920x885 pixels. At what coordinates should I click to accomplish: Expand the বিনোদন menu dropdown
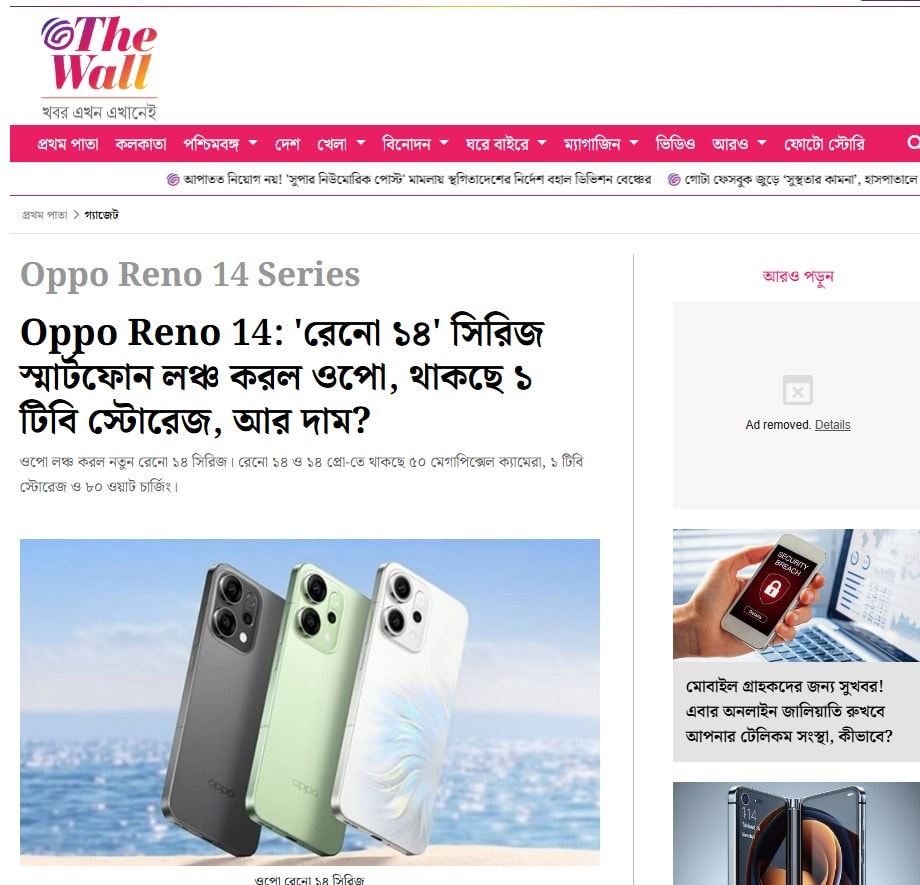pyautogui.click(x=444, y=143)
